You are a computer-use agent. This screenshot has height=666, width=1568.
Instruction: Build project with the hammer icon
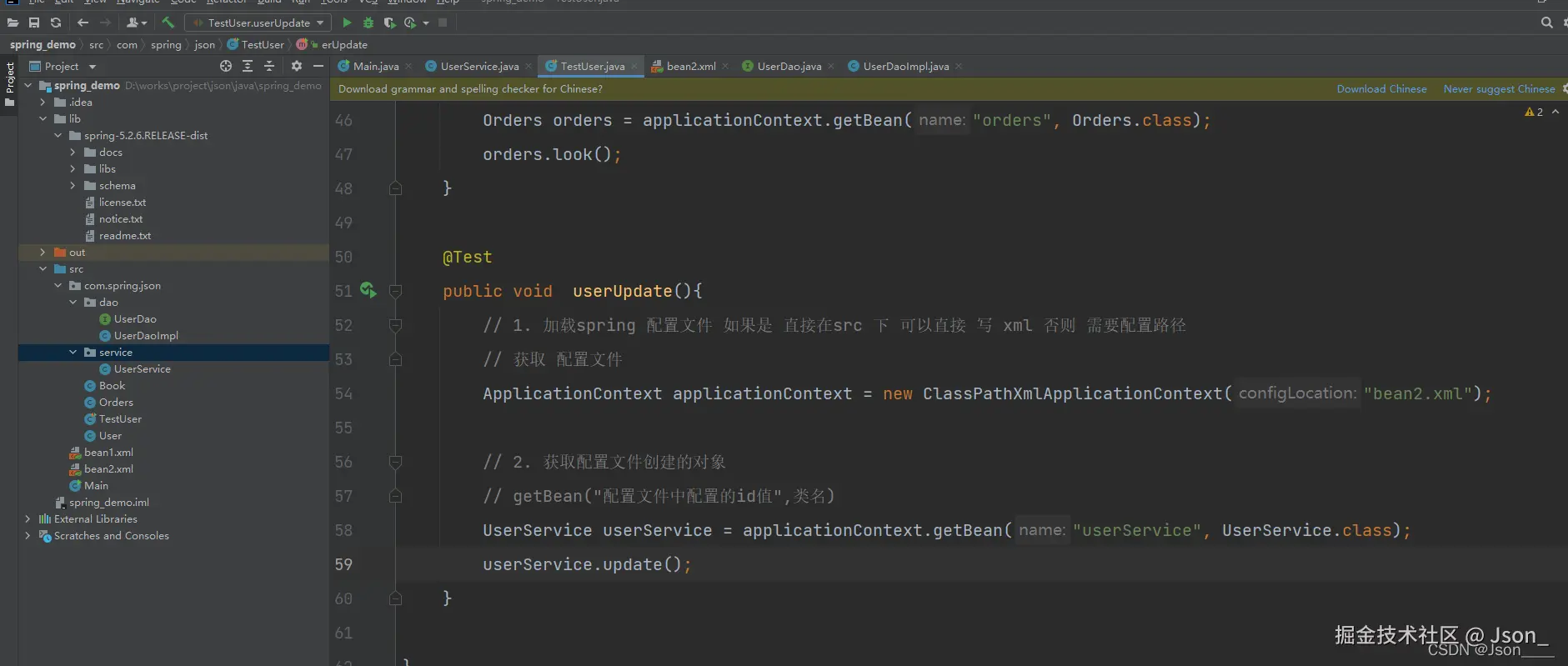168,23
